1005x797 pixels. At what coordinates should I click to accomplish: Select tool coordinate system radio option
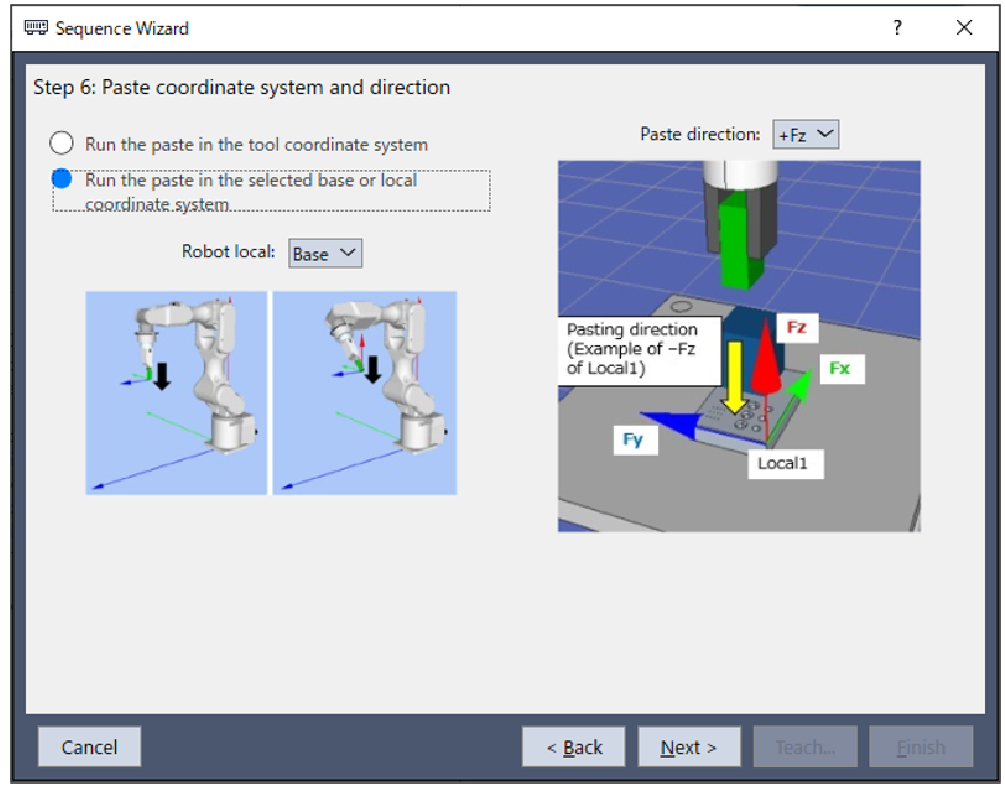click(x=62, y=143)
